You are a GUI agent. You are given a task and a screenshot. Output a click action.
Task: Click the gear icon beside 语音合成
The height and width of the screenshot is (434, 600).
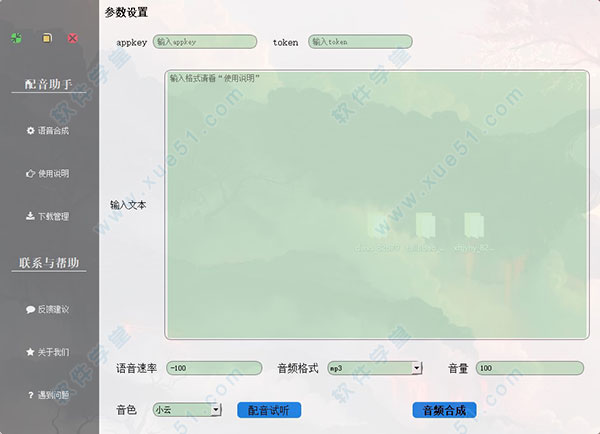tap(30, 131)
